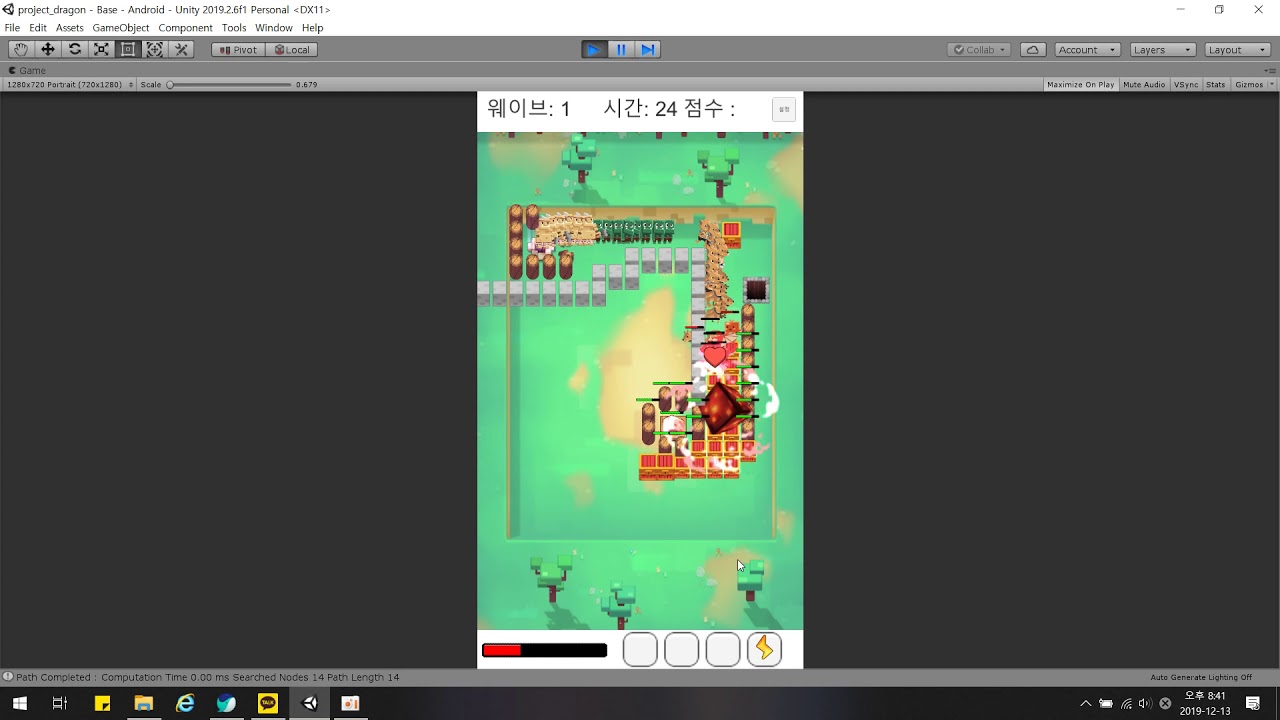Image resolution: width=1280 pixels, height=720 pixels.
Task: Click the second empty skill slot
Action: pyautogui.click(x=682, y=649)
